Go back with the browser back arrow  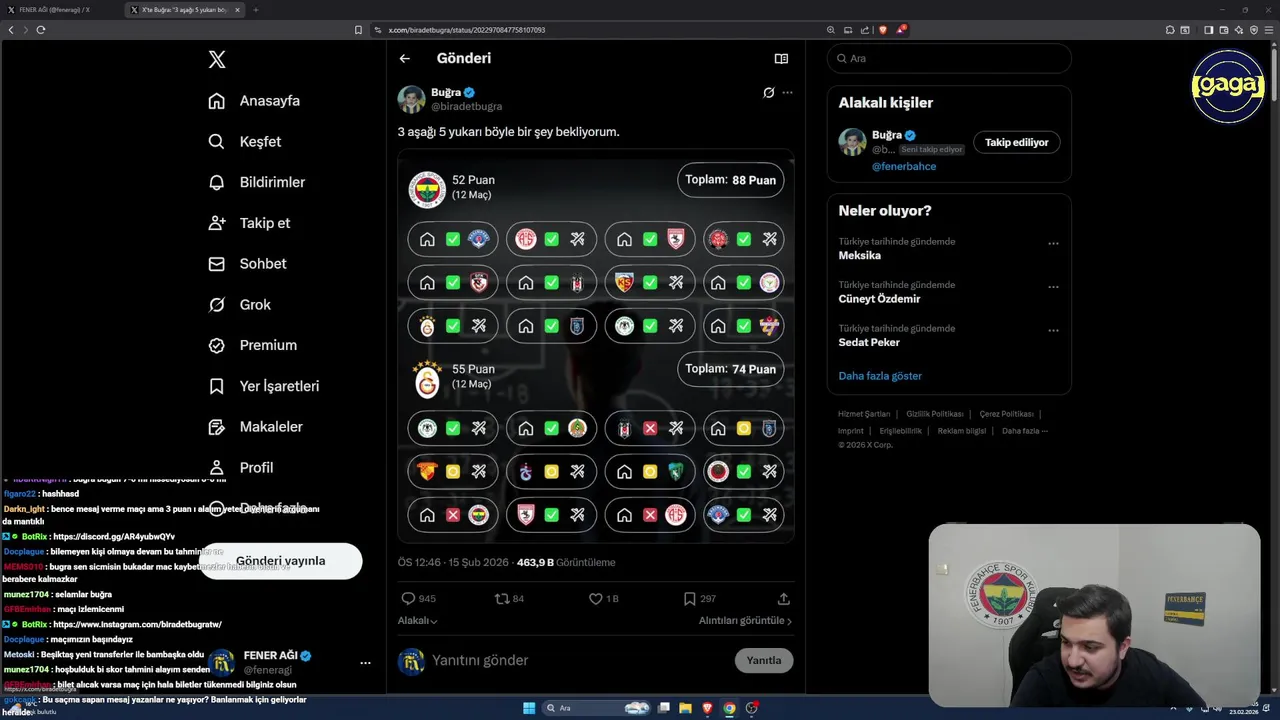tap(11, 30)
